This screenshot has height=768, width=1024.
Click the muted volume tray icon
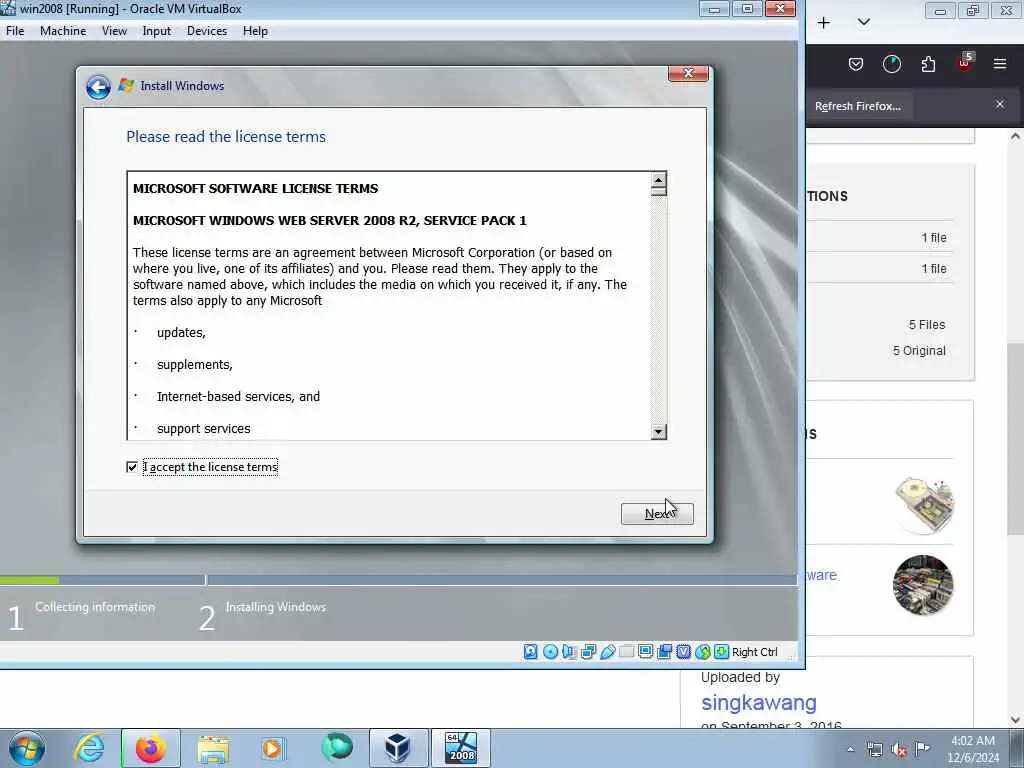click(x=899, y=750)
